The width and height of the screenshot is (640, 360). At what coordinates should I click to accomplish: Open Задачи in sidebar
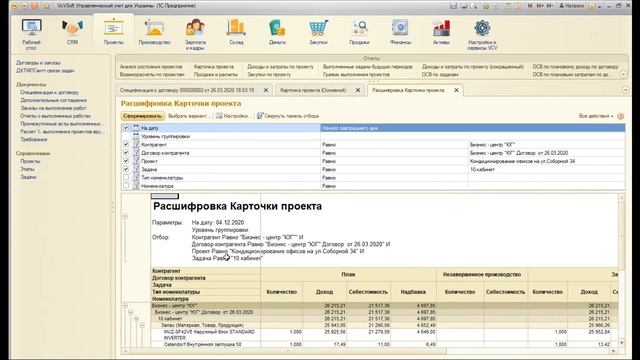28,177
